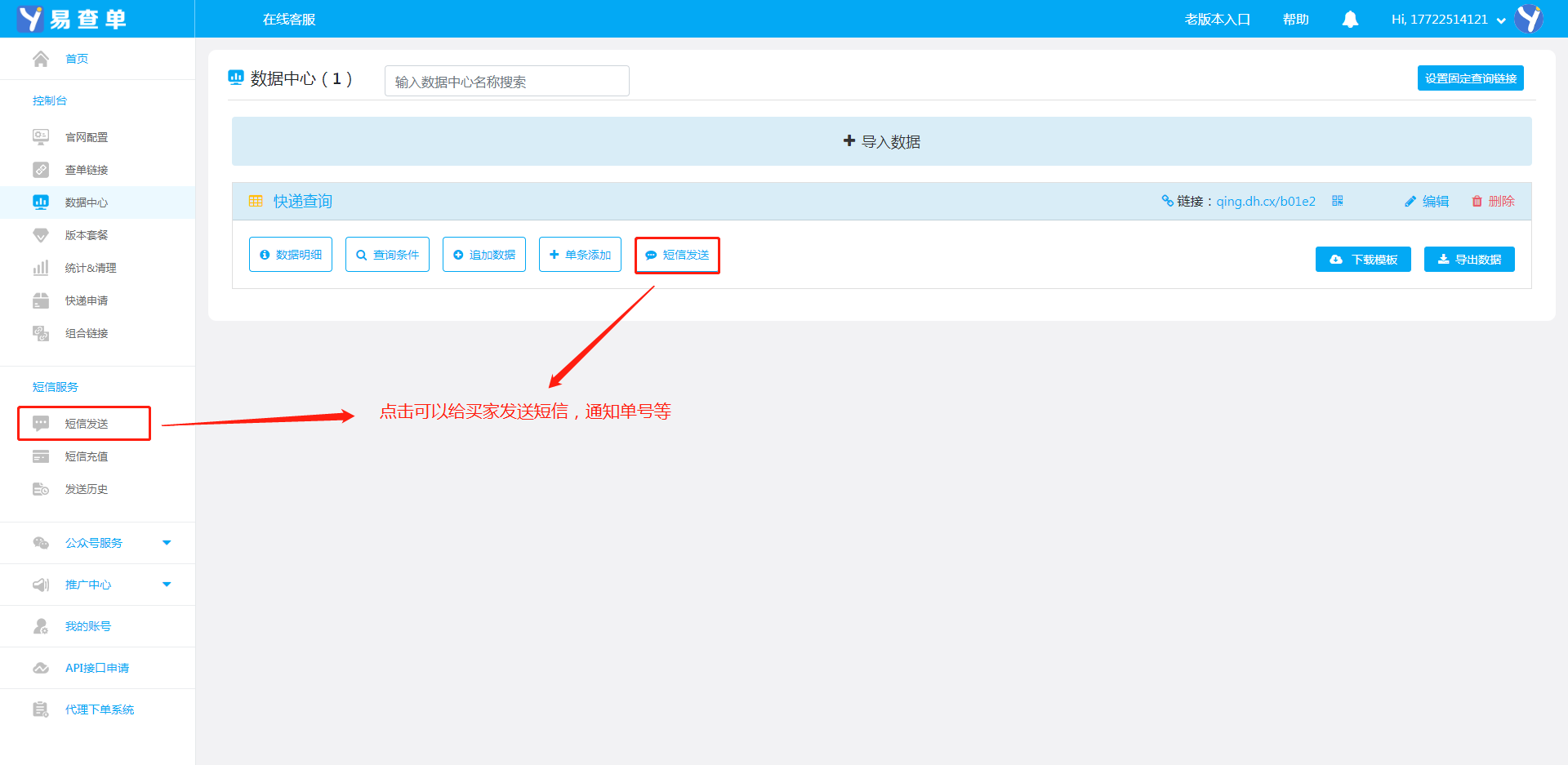Image resolution: width=1568 pixels, height=765 pixels.
Task: Open the qing.dh.cx/b01e2 link
Action: [1265, 202]
